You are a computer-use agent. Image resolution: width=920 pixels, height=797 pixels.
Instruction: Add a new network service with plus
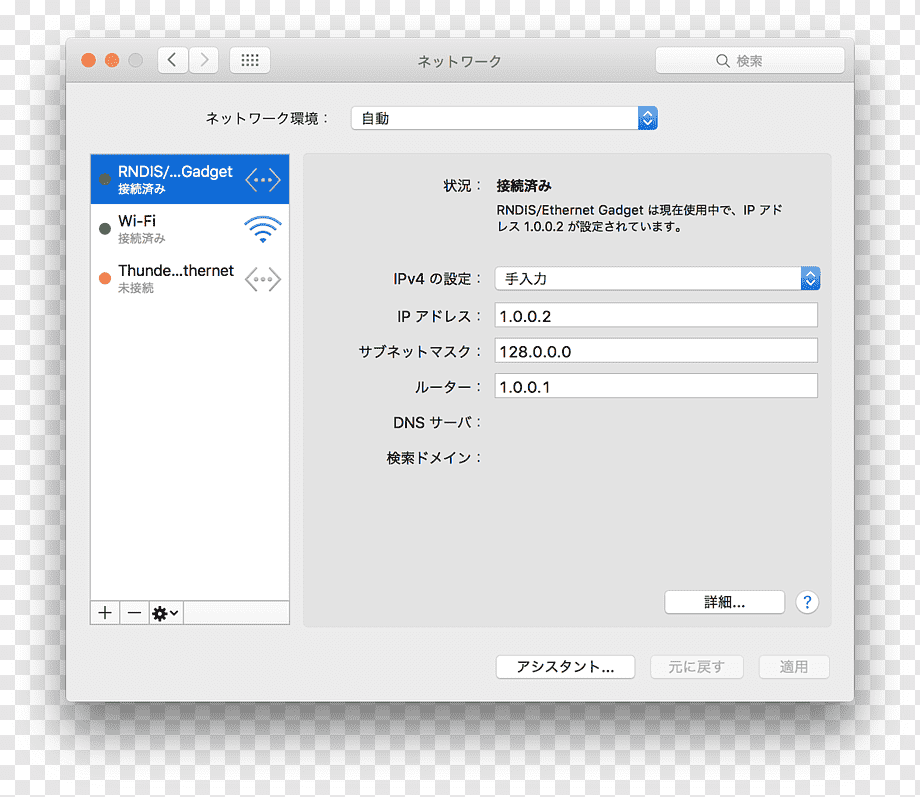[x=105, y=613]
